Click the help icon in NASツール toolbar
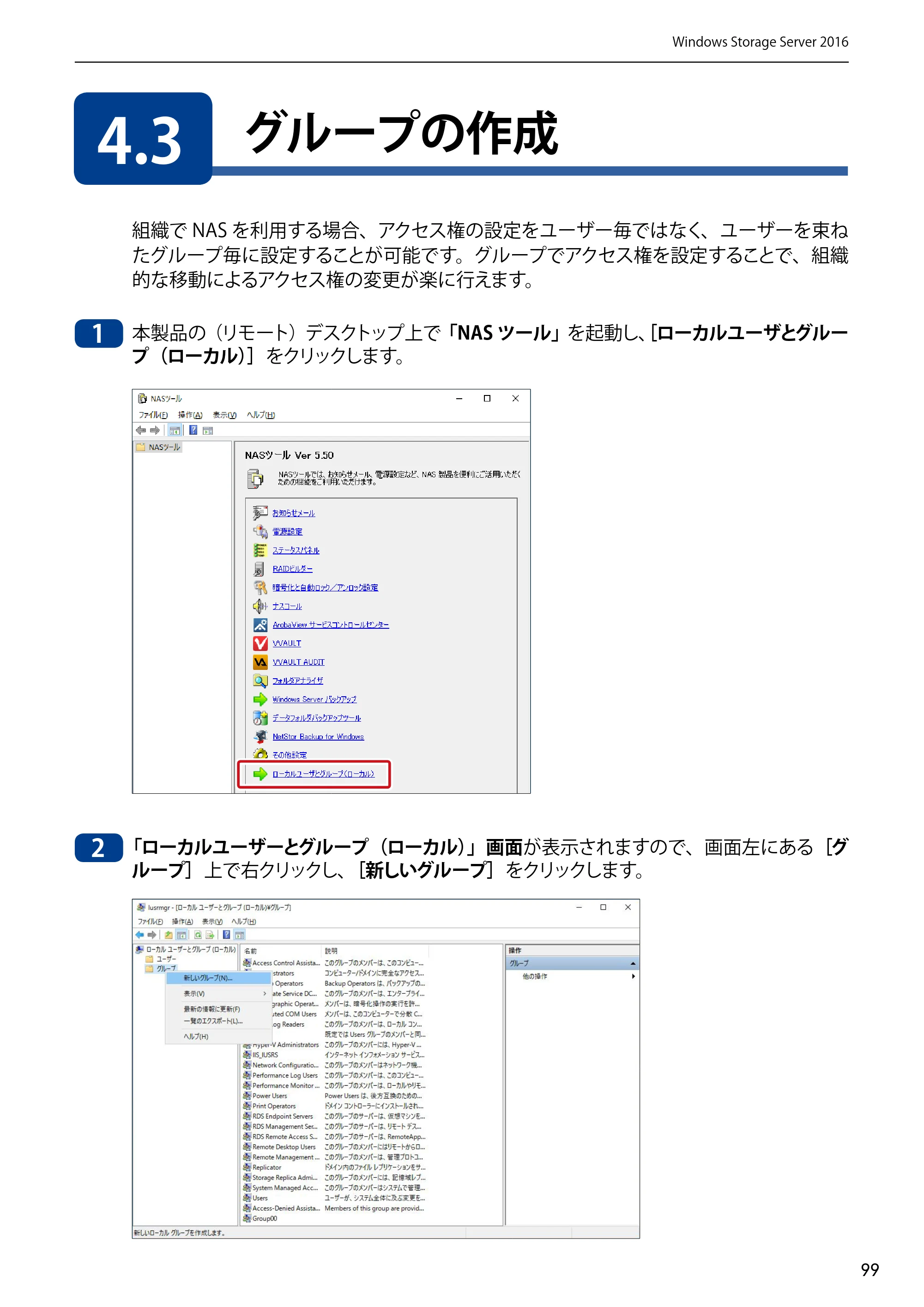Image resolution: width=924 pixels, height=1307 pixels. click(x=193, y=431)
